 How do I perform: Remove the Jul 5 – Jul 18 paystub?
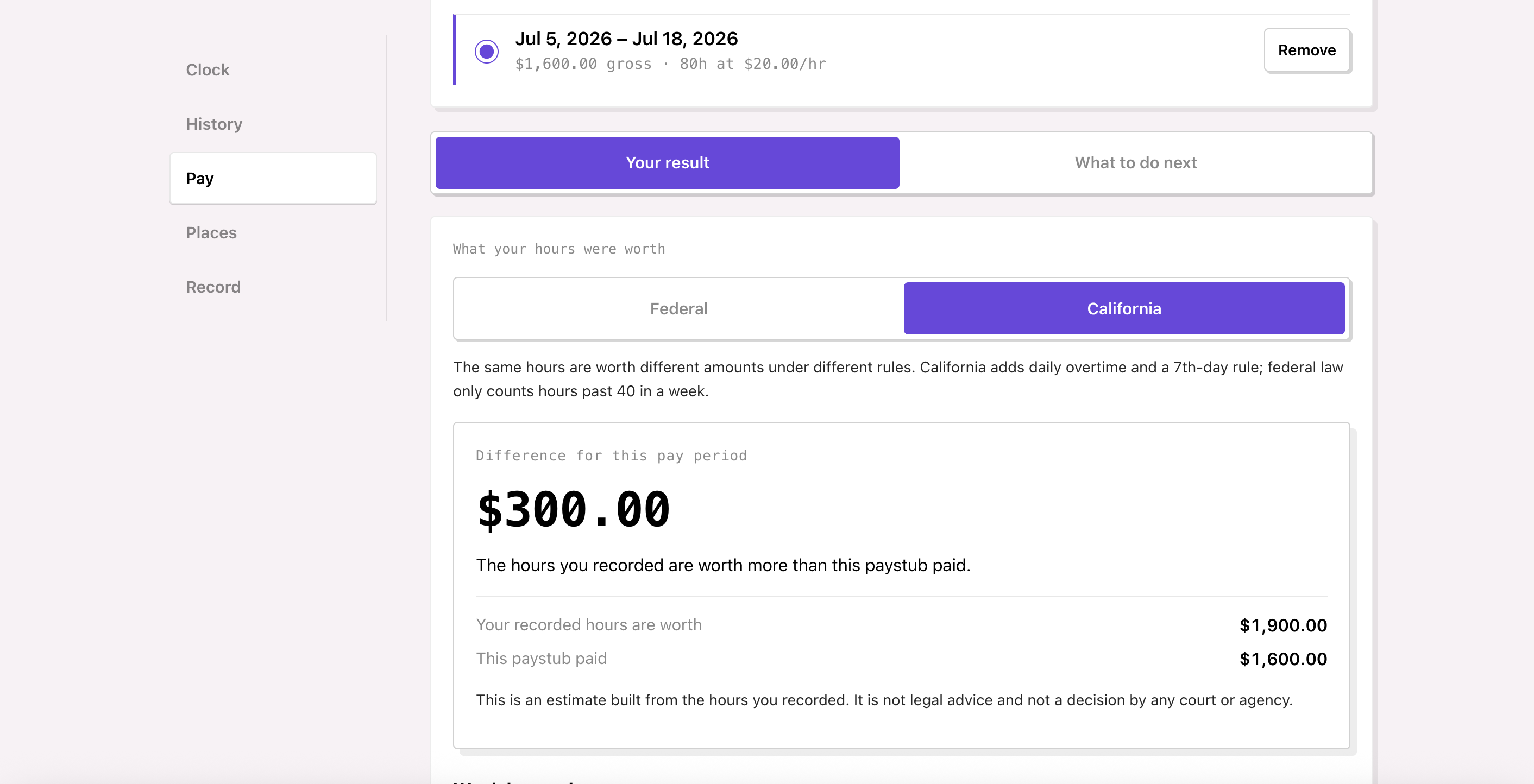coord(1306,50)
